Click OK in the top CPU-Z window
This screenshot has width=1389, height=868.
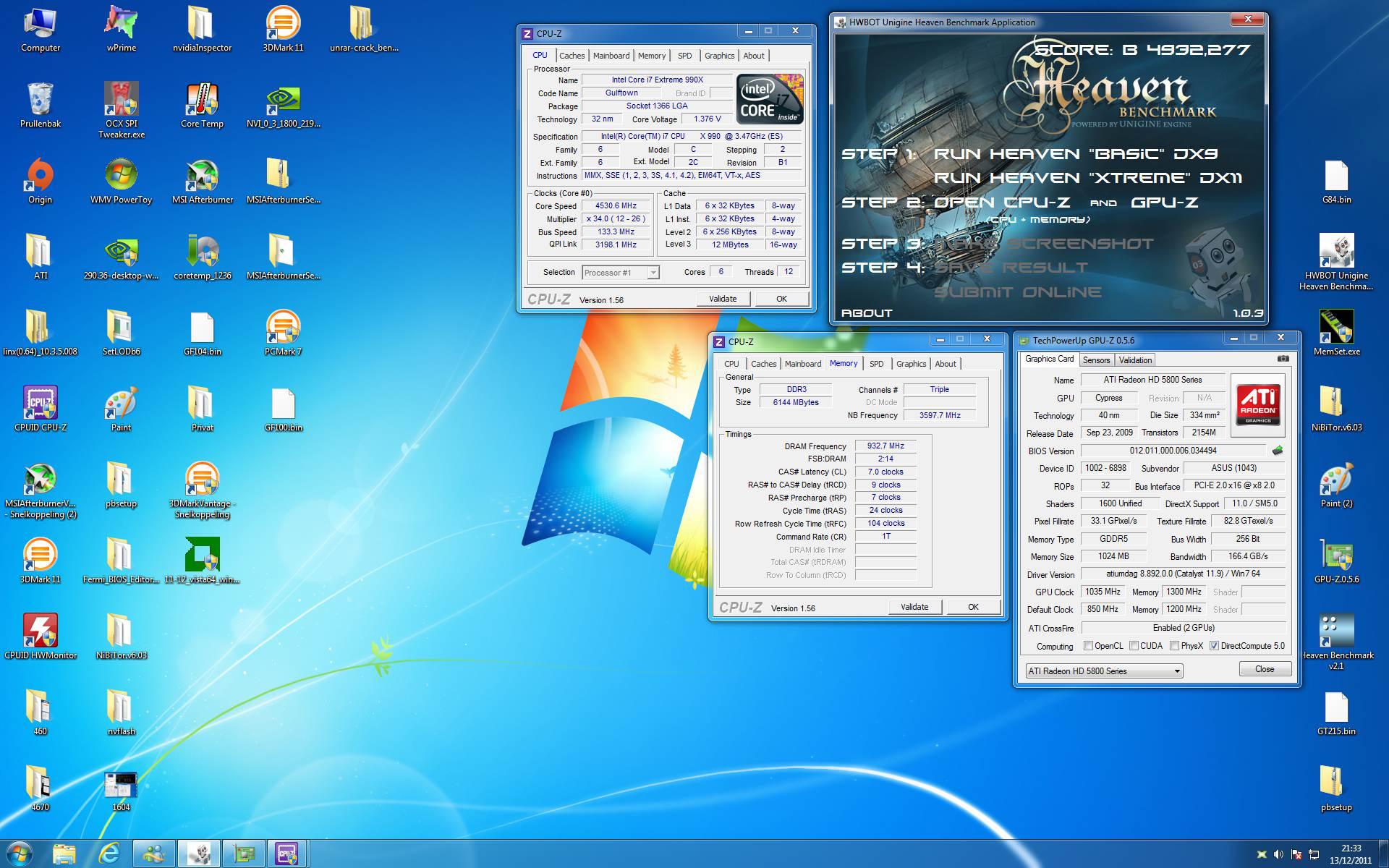[781, 299]
